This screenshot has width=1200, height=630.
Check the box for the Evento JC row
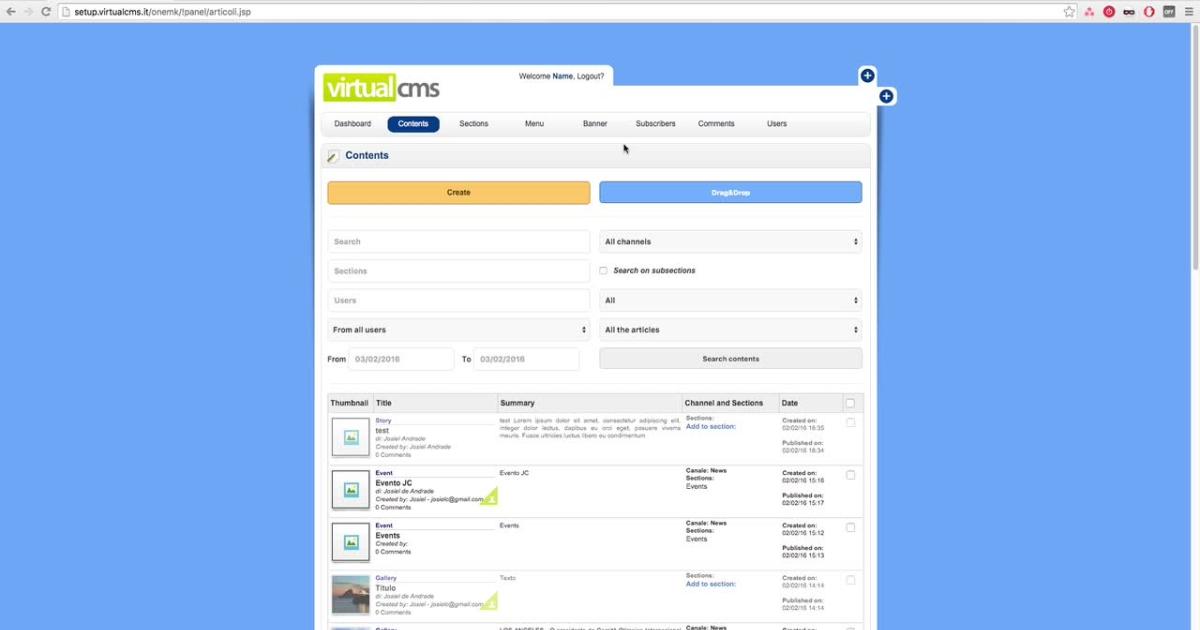point(850,475)
